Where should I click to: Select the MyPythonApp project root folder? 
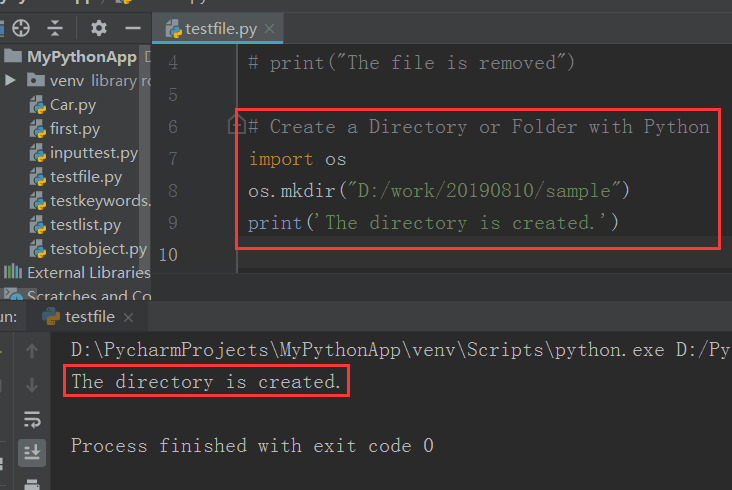[x=81, y=57]
